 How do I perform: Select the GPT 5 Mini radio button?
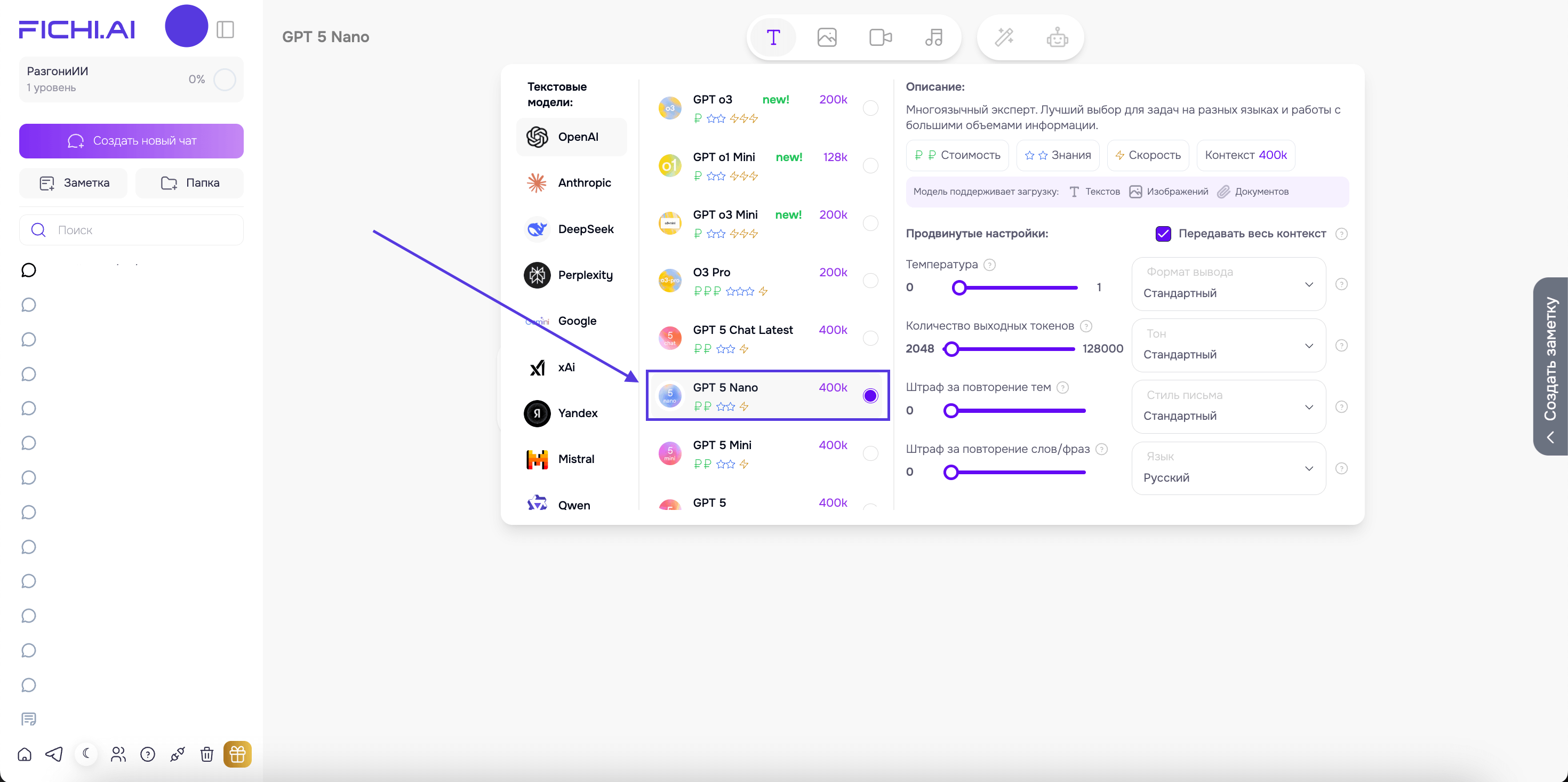click(x=870, y=454)
